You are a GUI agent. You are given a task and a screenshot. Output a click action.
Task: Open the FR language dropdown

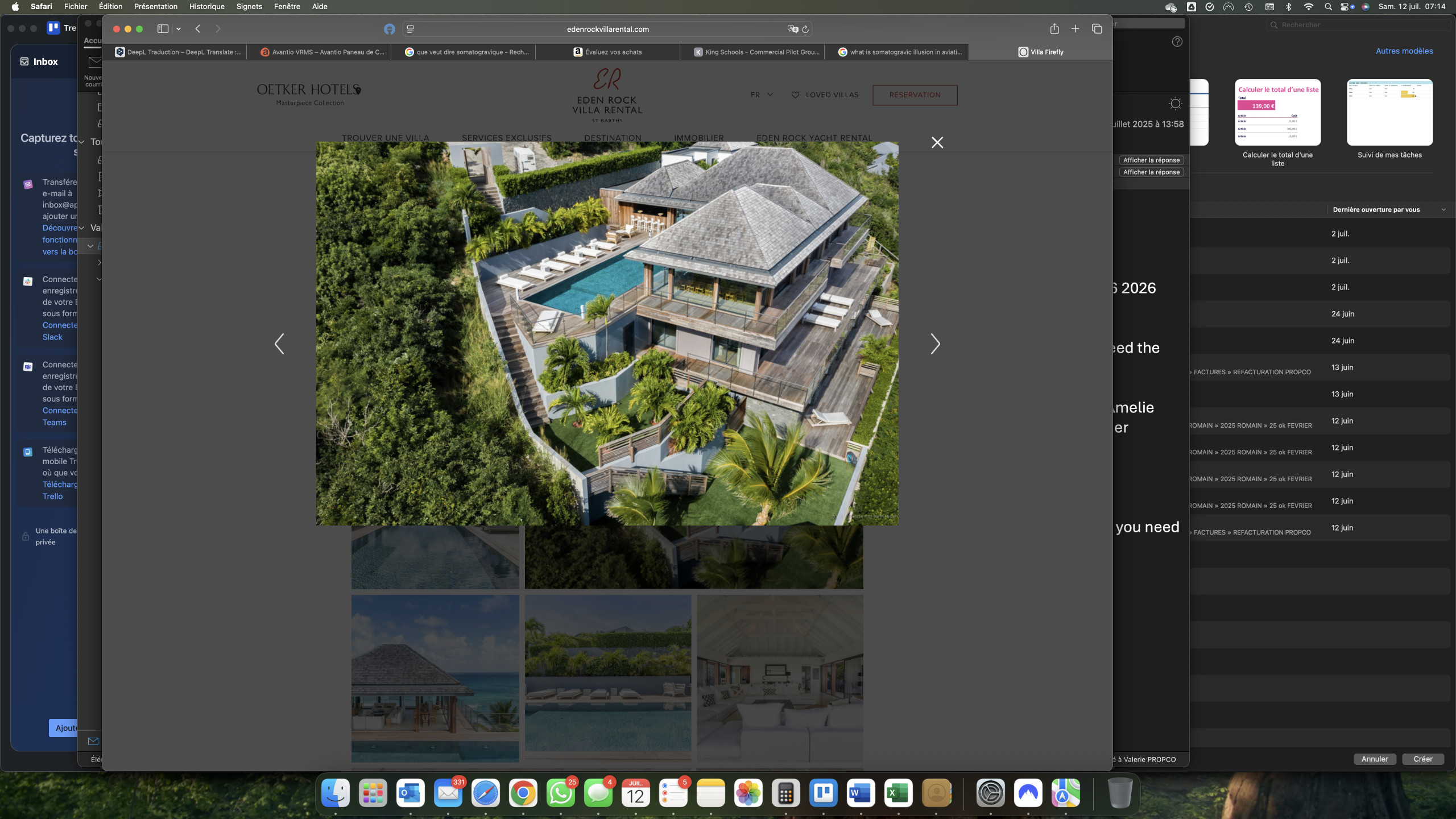tap(762, 95)
